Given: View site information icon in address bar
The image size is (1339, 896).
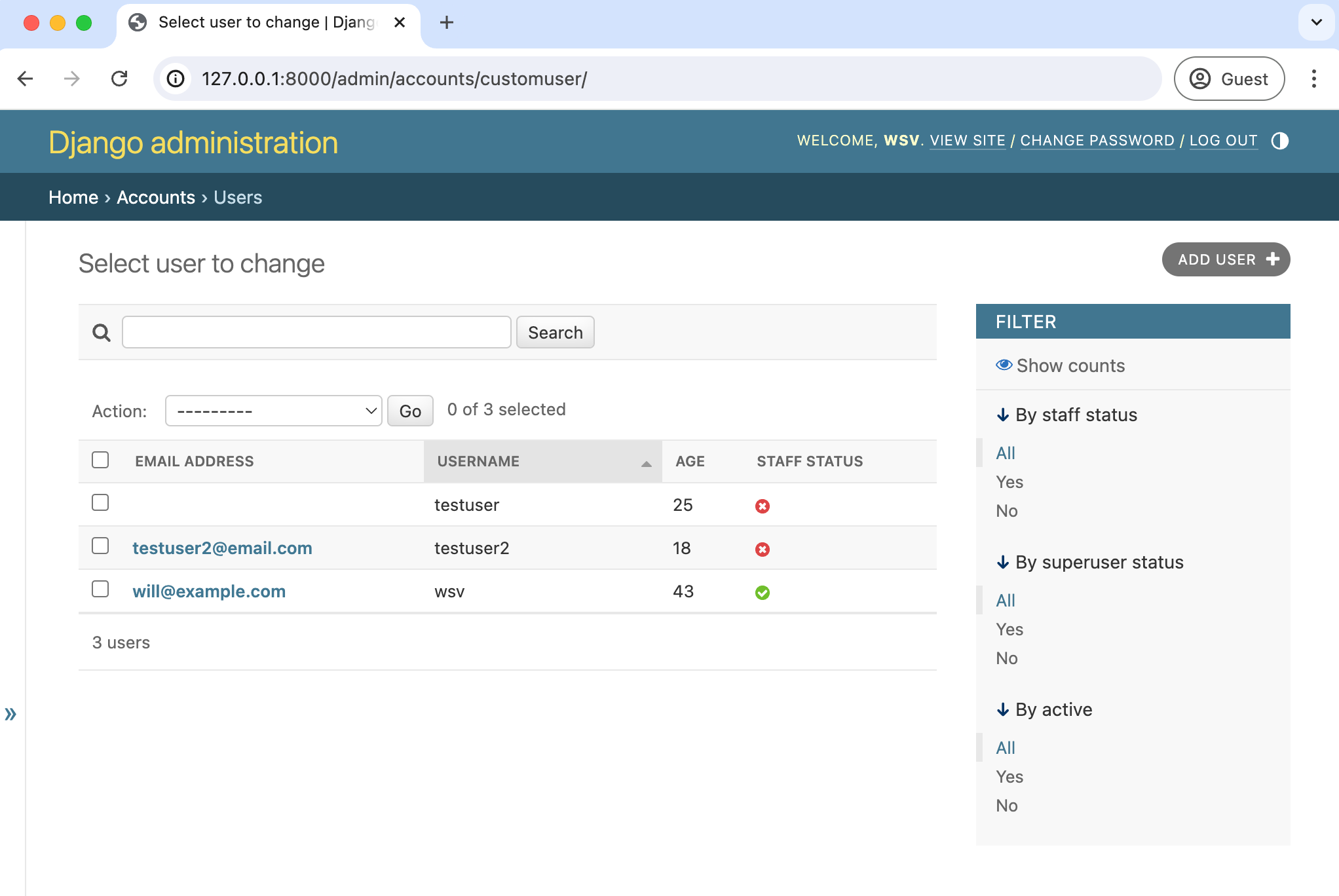Looking at the screenshot, I should click(176, 79).
